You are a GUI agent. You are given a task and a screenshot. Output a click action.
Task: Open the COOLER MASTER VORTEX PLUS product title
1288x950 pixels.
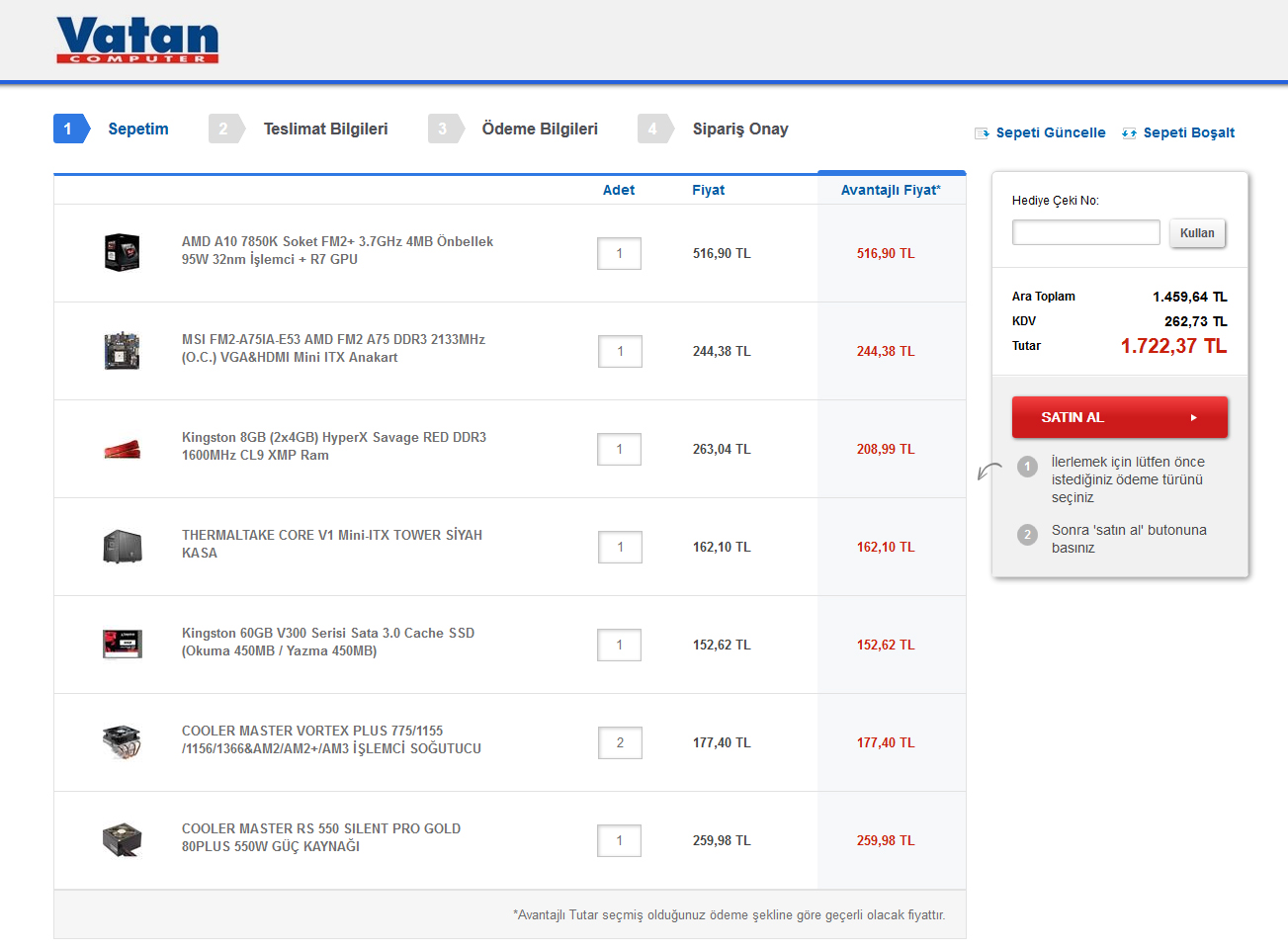click(331, 739)
